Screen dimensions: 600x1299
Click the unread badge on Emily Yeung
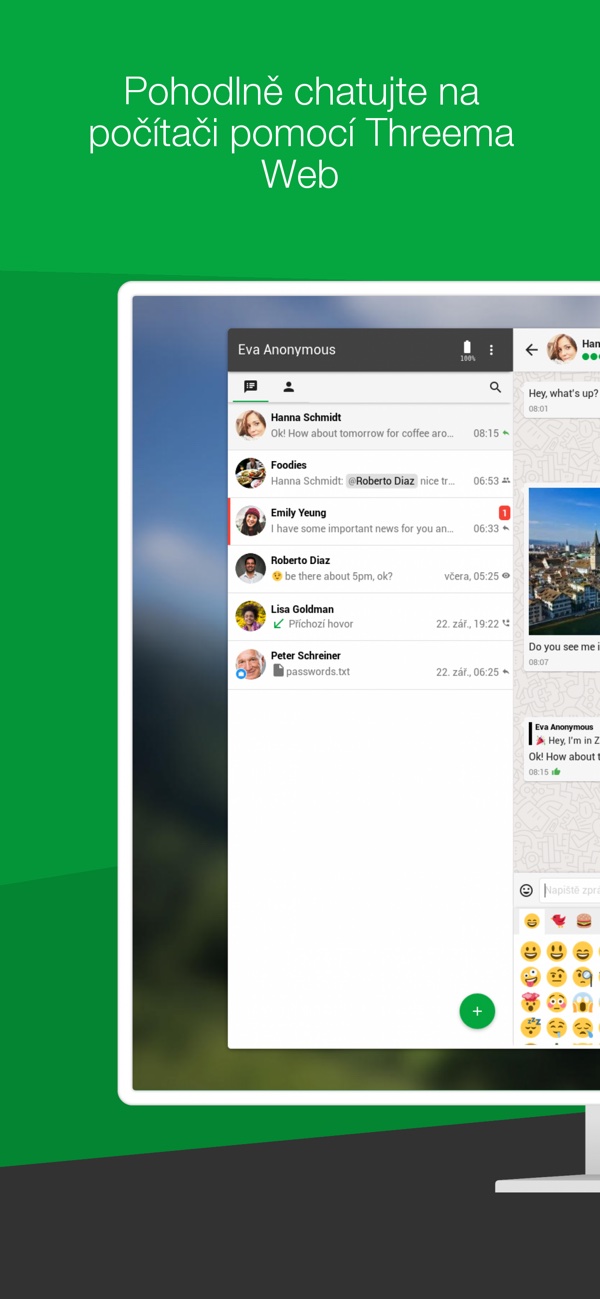[x=504, y=513]
